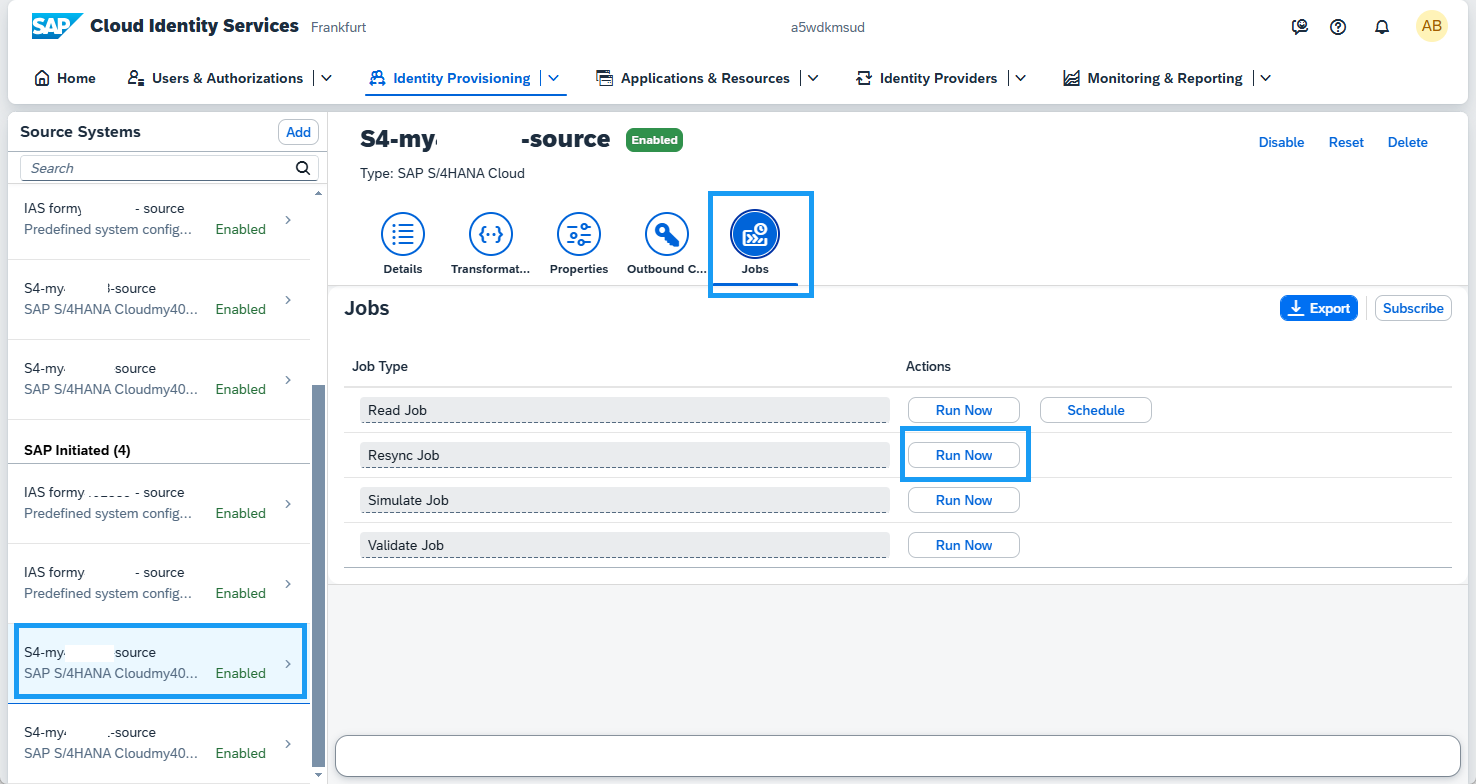Click the source list scrollbar thumb
1476x784 pixels.
pyautogui.click(x=318, y=576)
